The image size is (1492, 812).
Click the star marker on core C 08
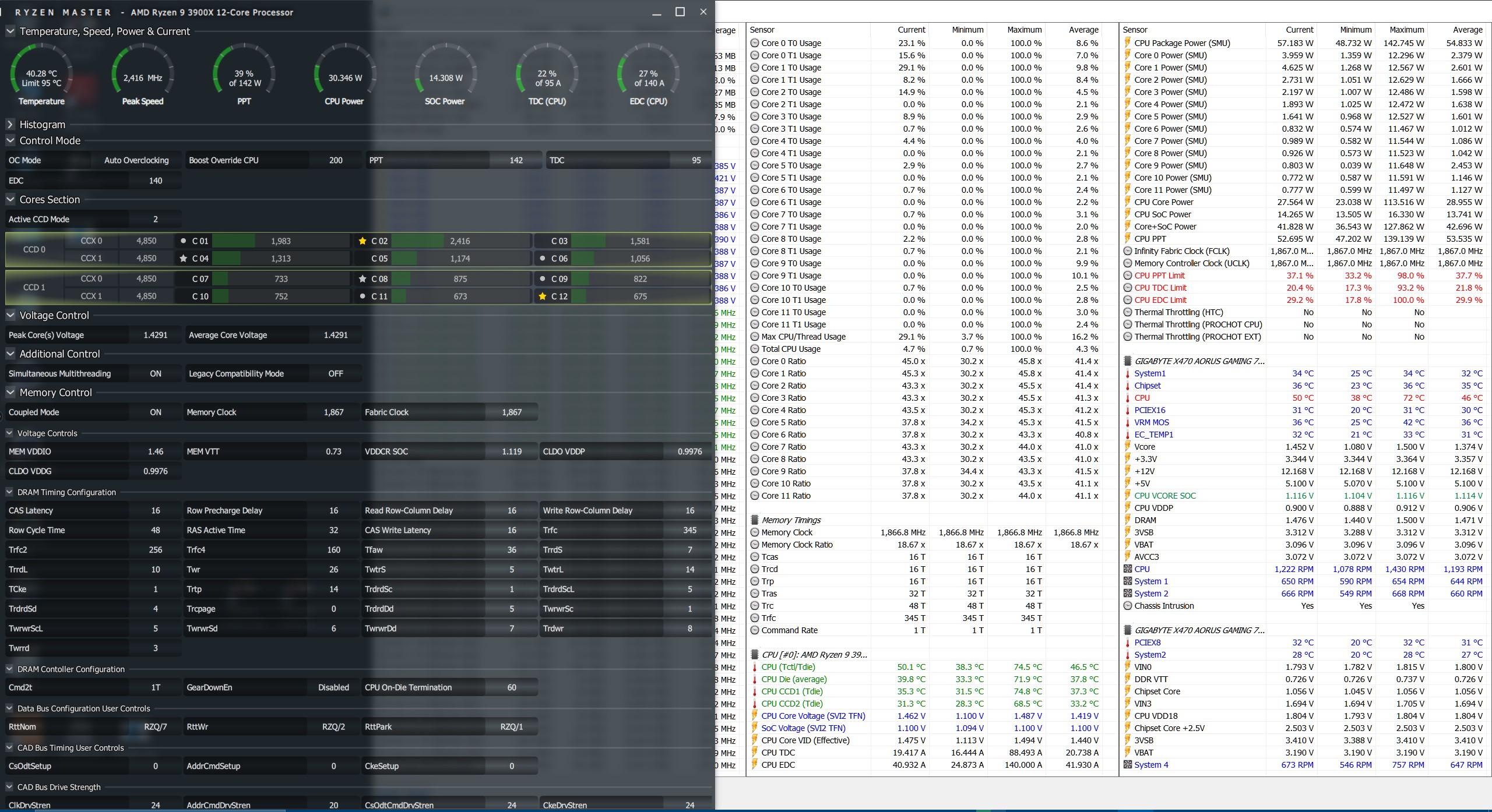(363, 278)
